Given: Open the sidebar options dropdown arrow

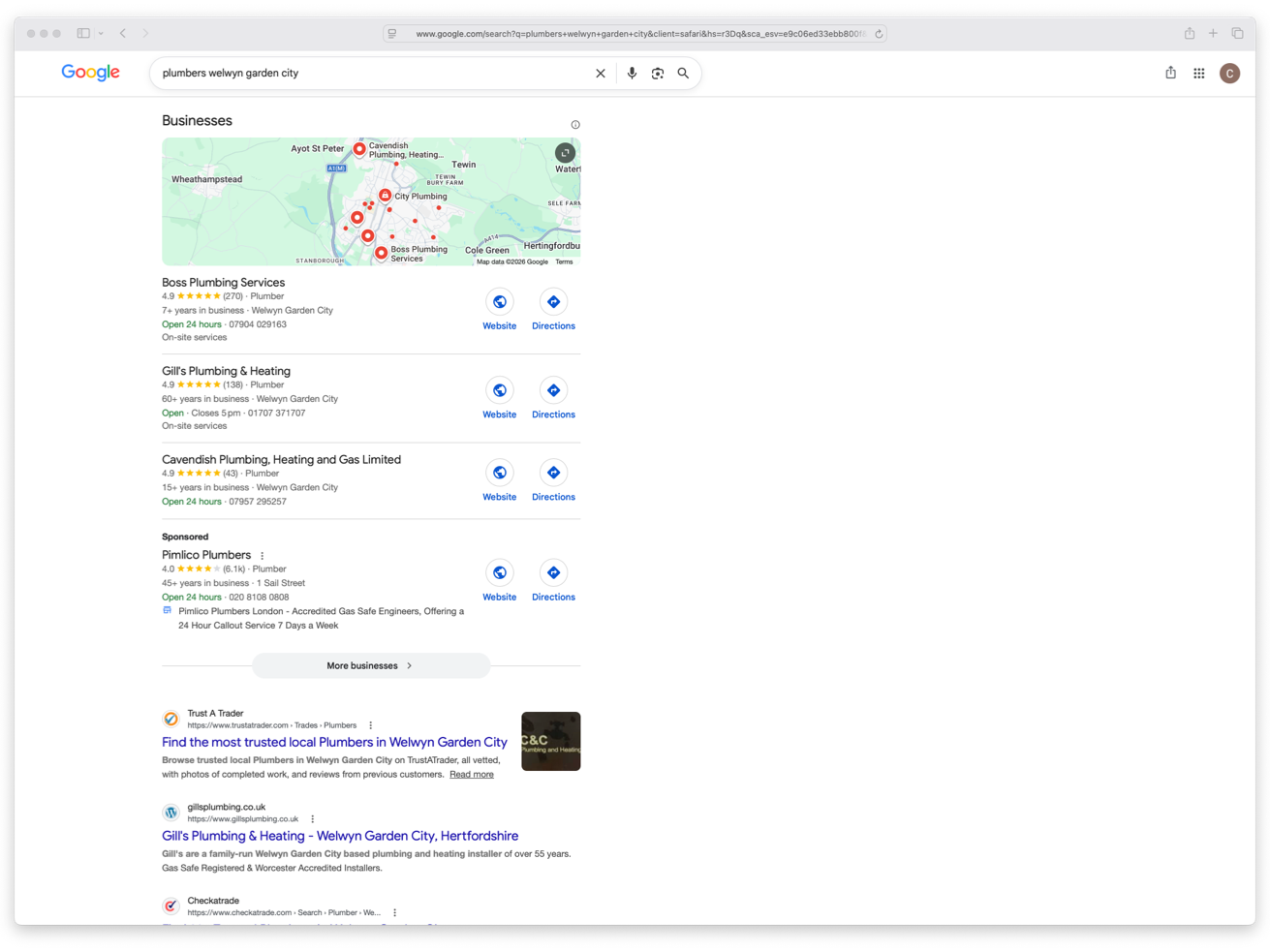Looking at the screenshot, I should 101,34.
